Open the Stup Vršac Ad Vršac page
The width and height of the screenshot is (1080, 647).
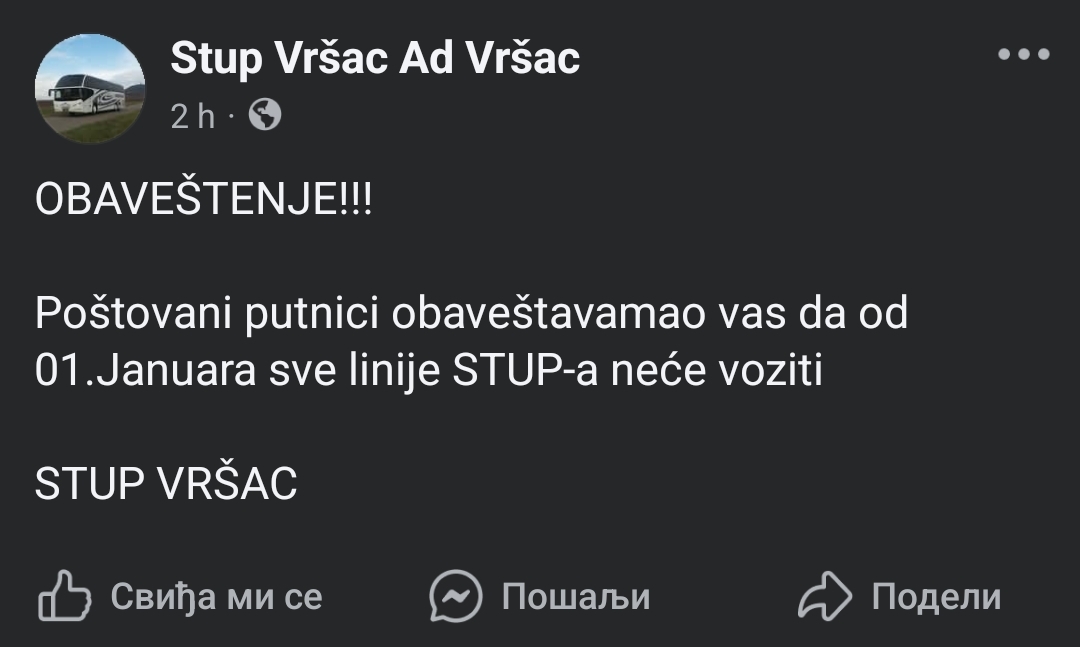coord(375,58)
